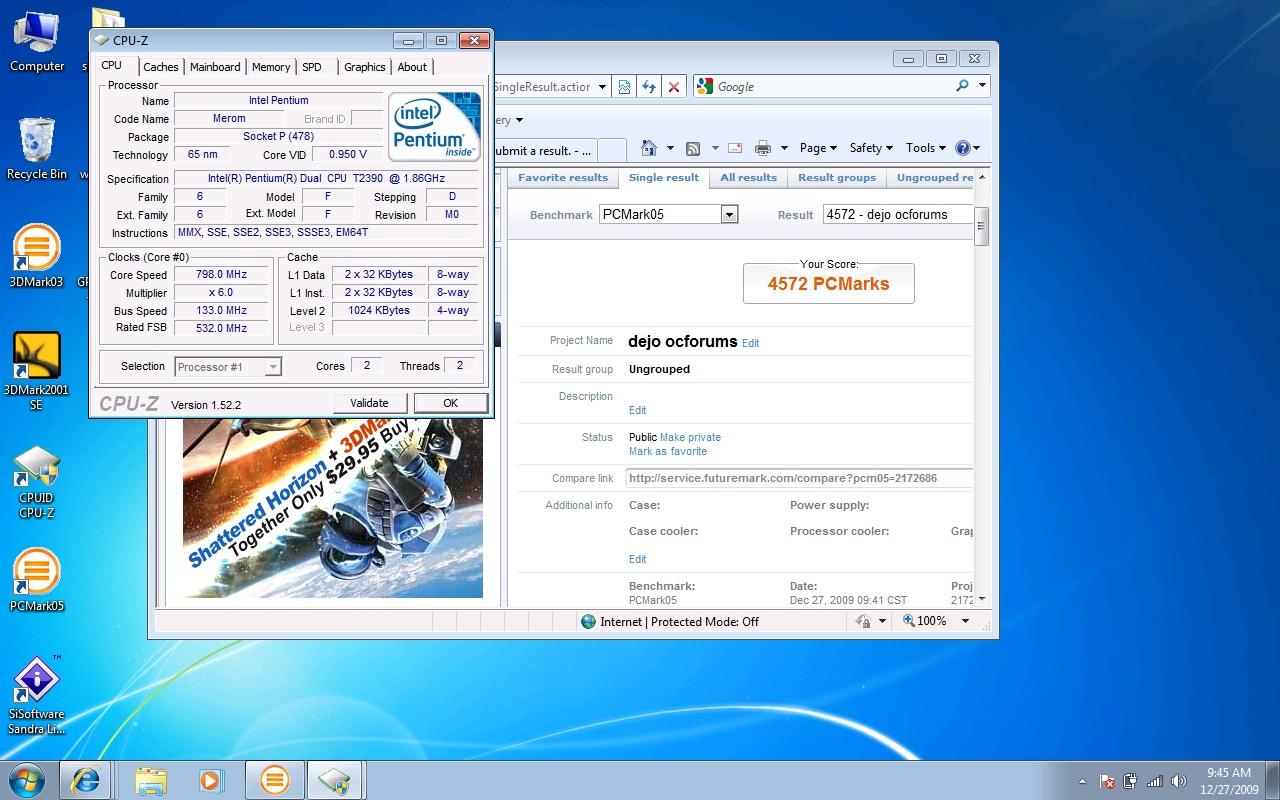1280x800 pixels.
Task: Switch to the CPU-Z taskbar button
Action: 335,780
